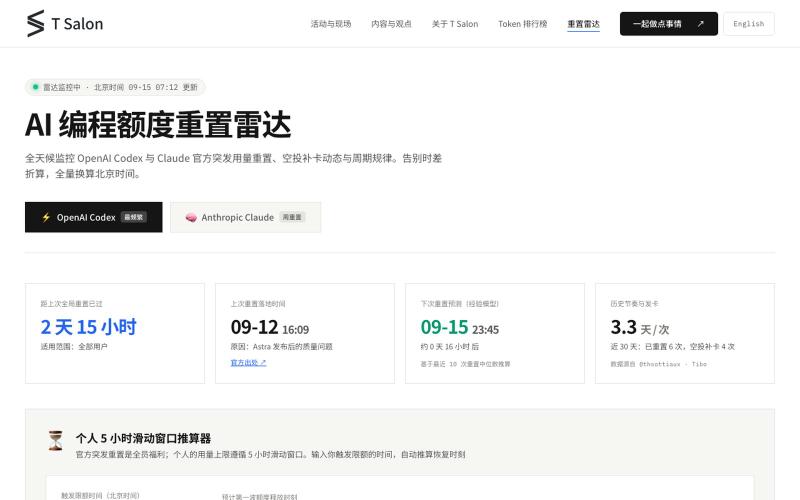The height and width of the screenshot is (500, 800).
Task: Click the '约 0 天 16 小时 后' text
Action: tap(449, 346)
